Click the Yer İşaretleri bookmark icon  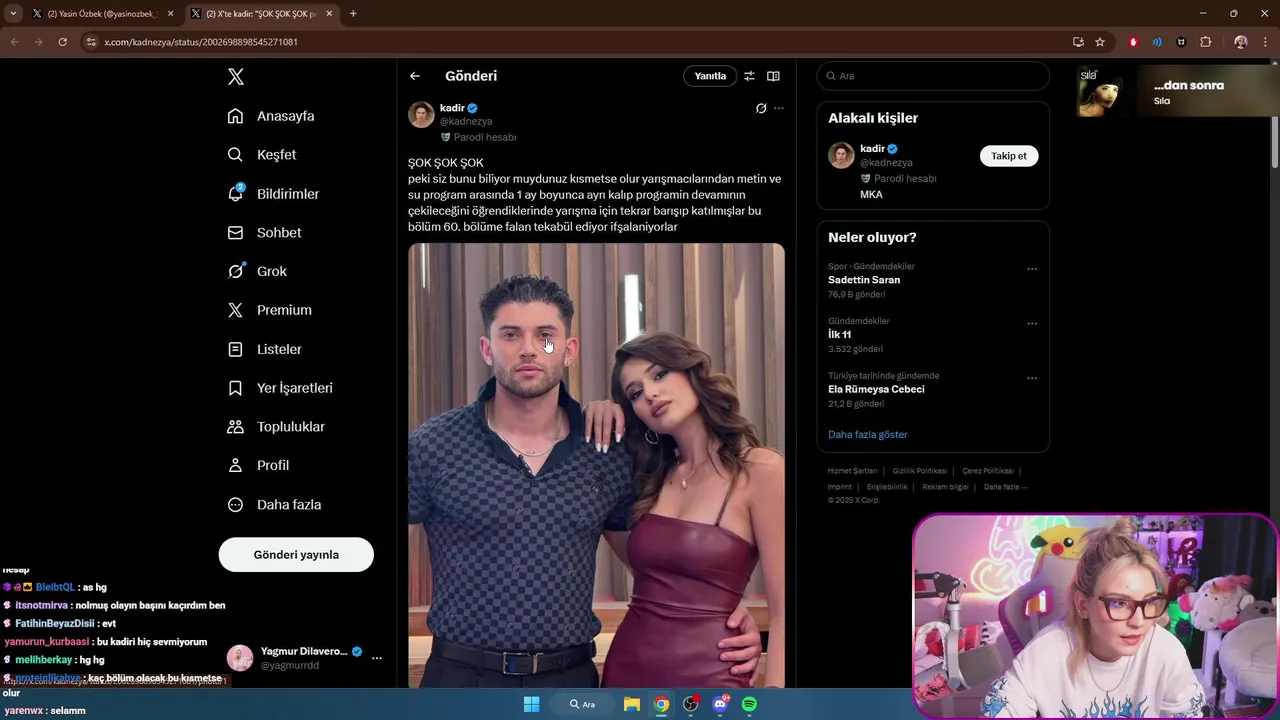coord(235,388)
